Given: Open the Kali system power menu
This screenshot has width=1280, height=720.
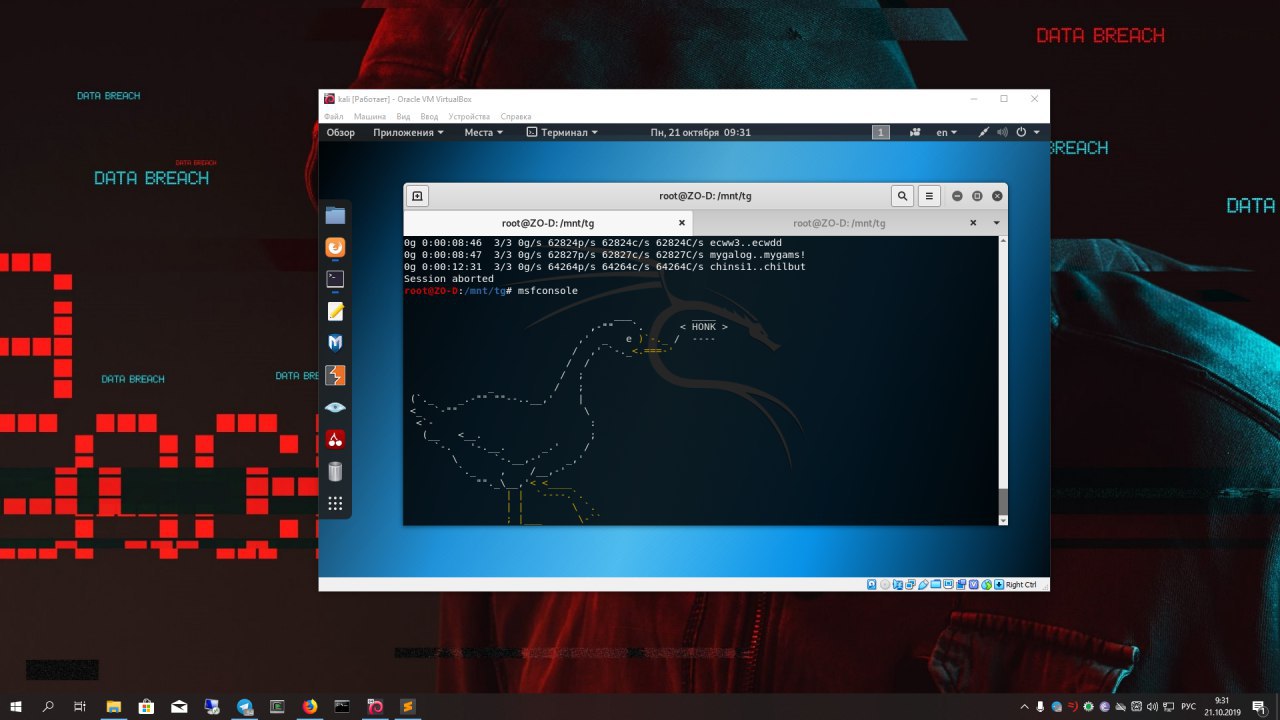Looking at the screenshot, I should [1028, 132].
